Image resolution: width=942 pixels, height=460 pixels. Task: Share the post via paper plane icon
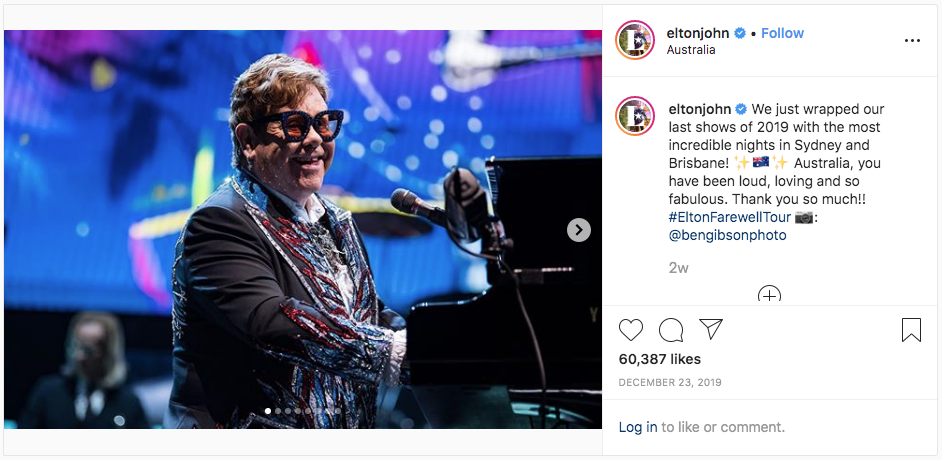(711, 329)
